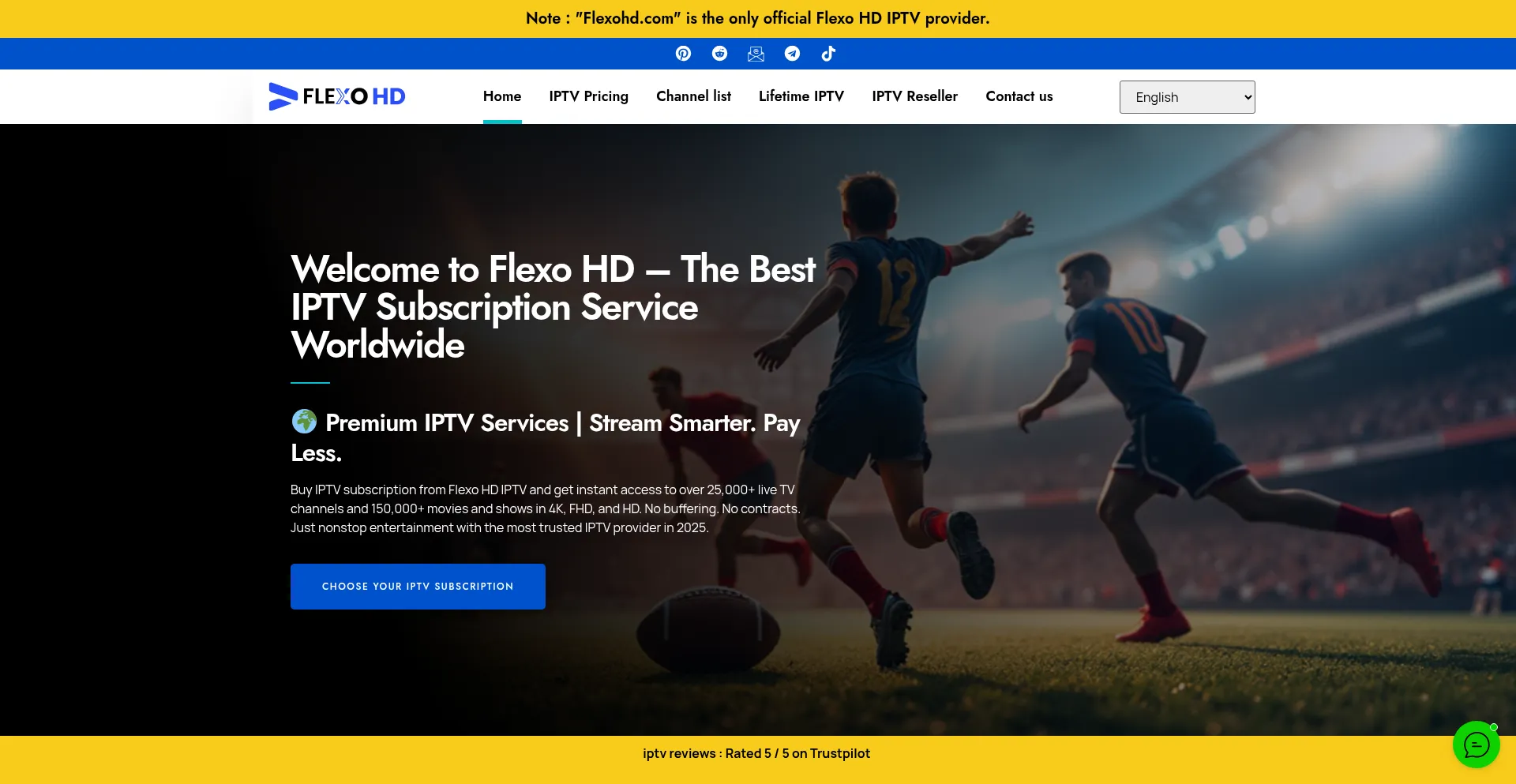Click the Flexo HD logo
Viewport: 1516px width, 784px height.
click(337, 96)
